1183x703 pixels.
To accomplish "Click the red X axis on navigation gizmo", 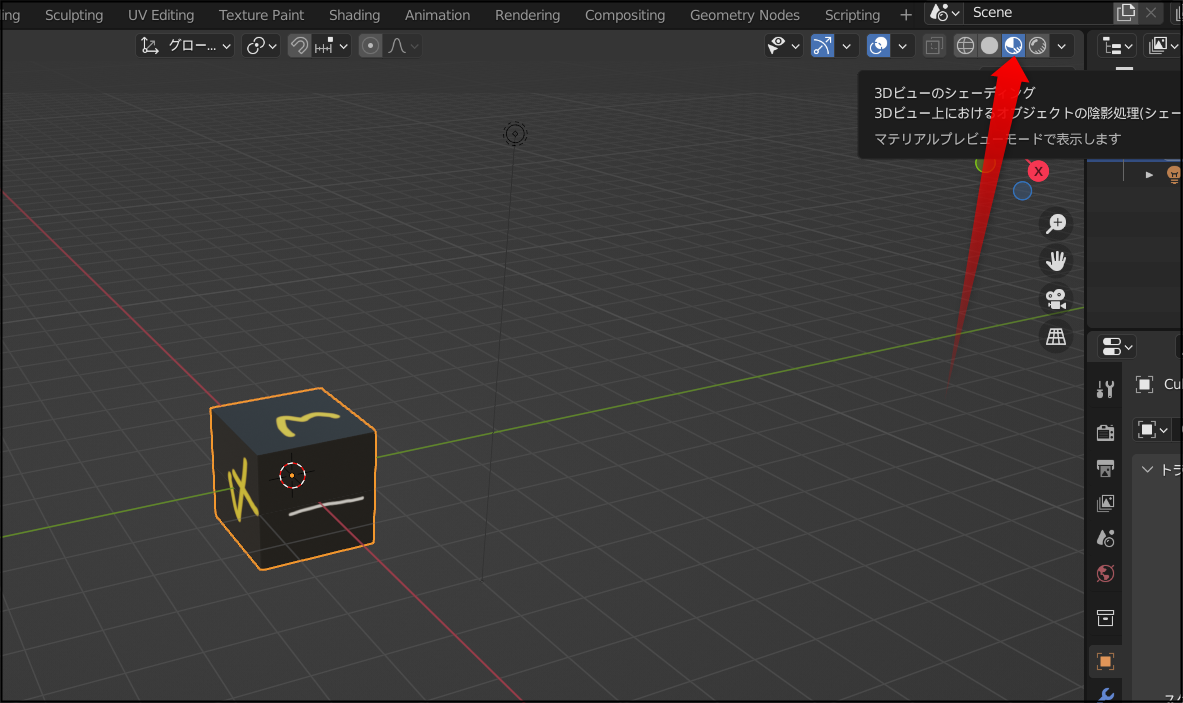I will point(1038,171).
